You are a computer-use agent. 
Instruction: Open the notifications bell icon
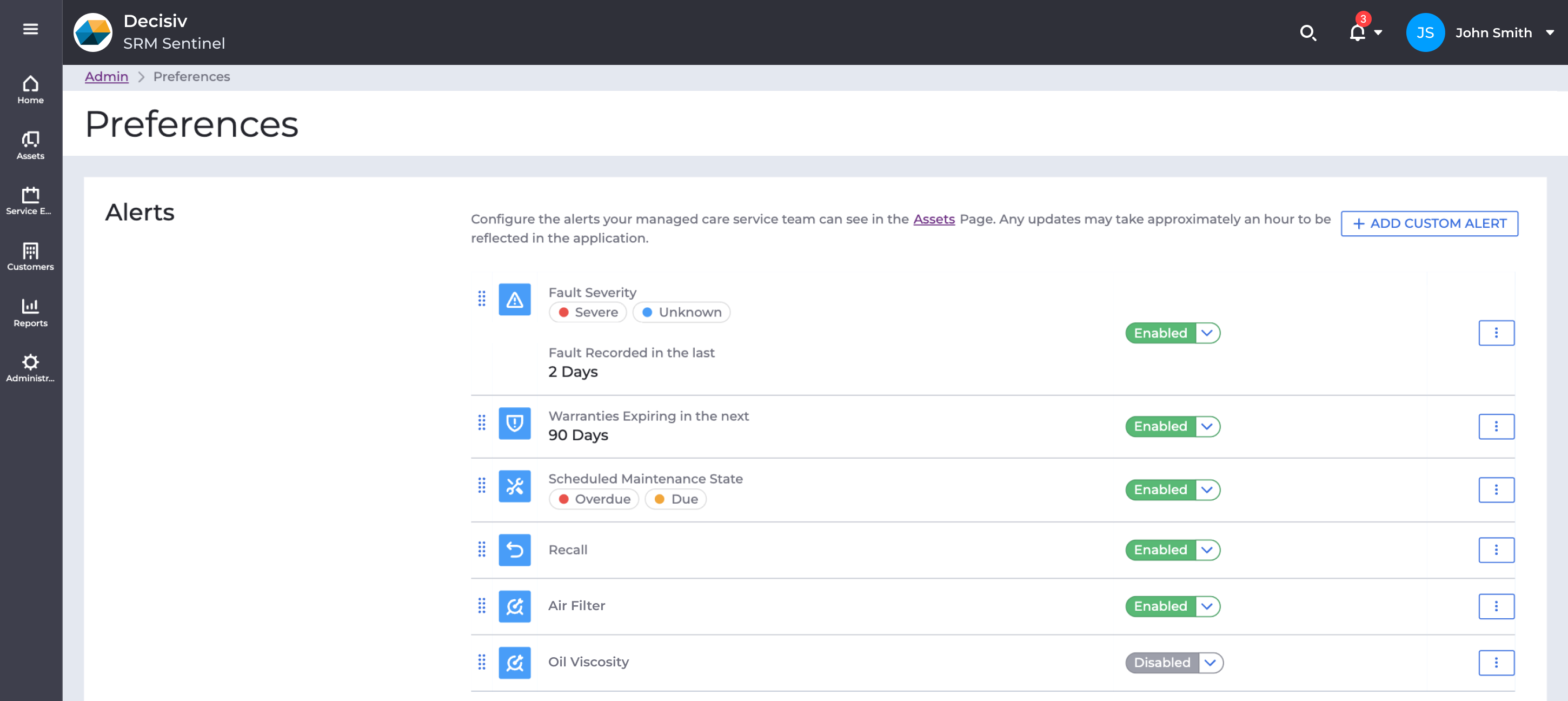(1357, 32)
